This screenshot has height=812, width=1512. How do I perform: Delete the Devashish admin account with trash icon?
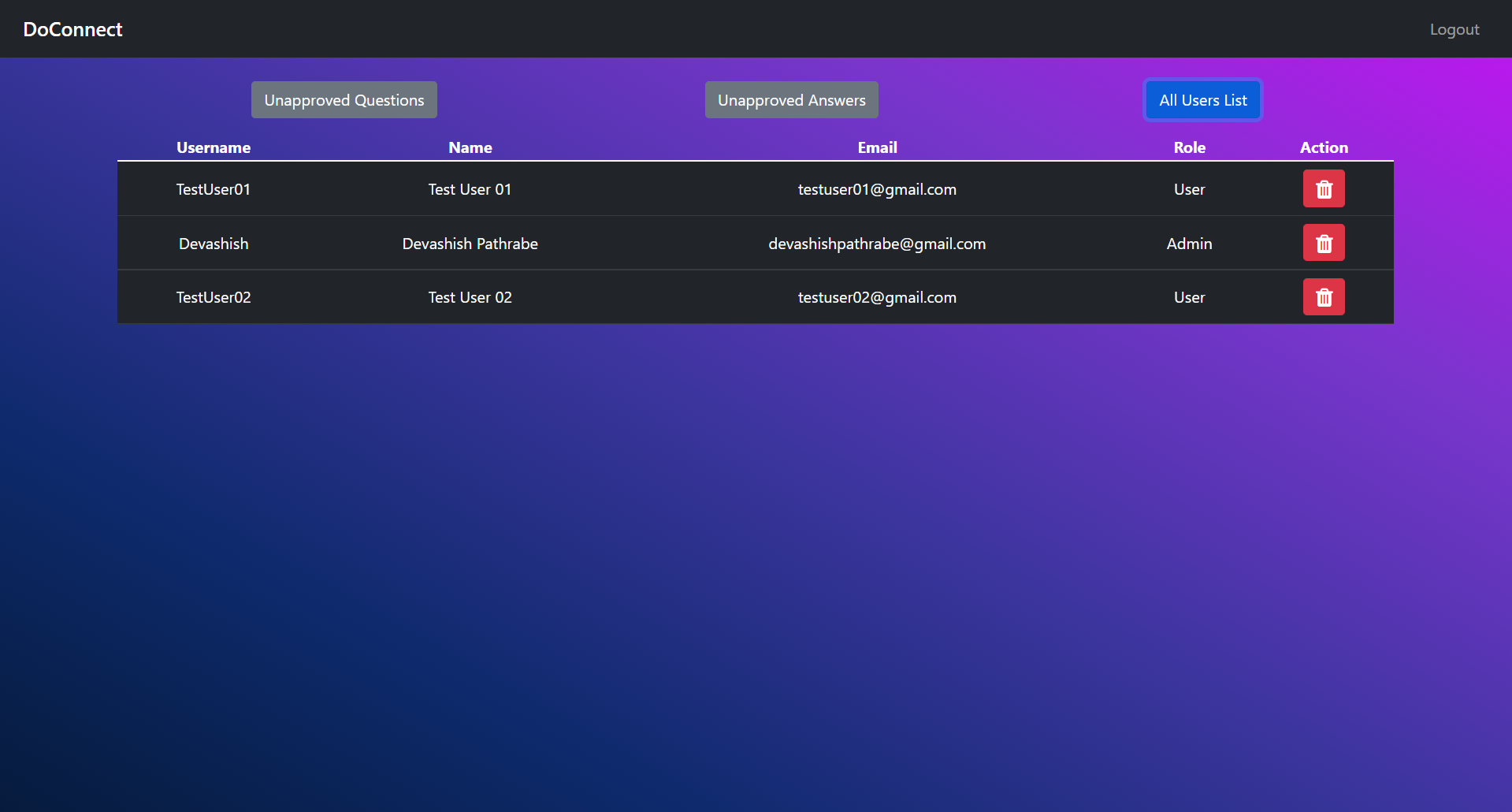pyautogui.click(x=1324, y=243)
